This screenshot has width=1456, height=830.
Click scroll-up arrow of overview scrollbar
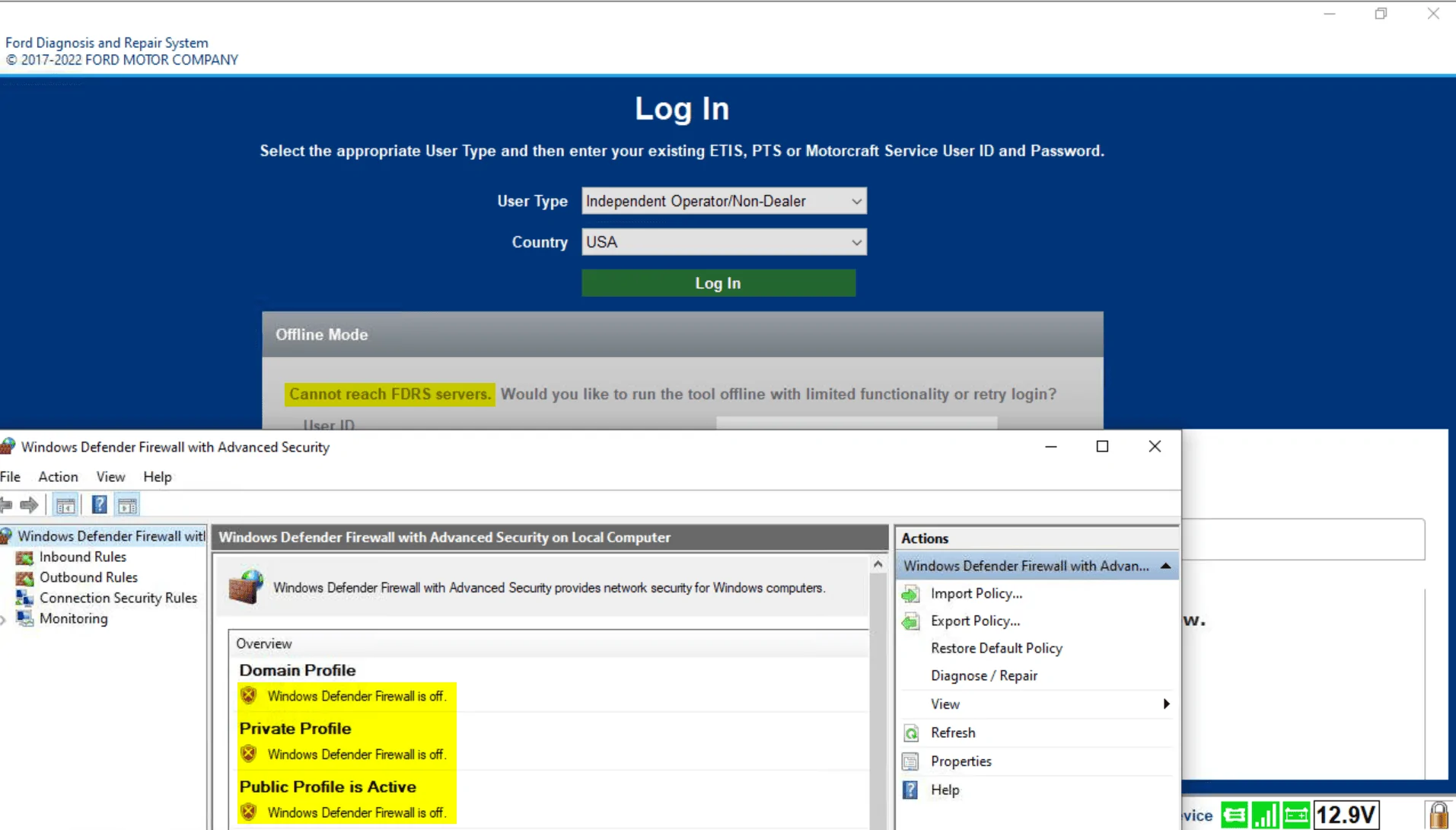pos(878,564)
